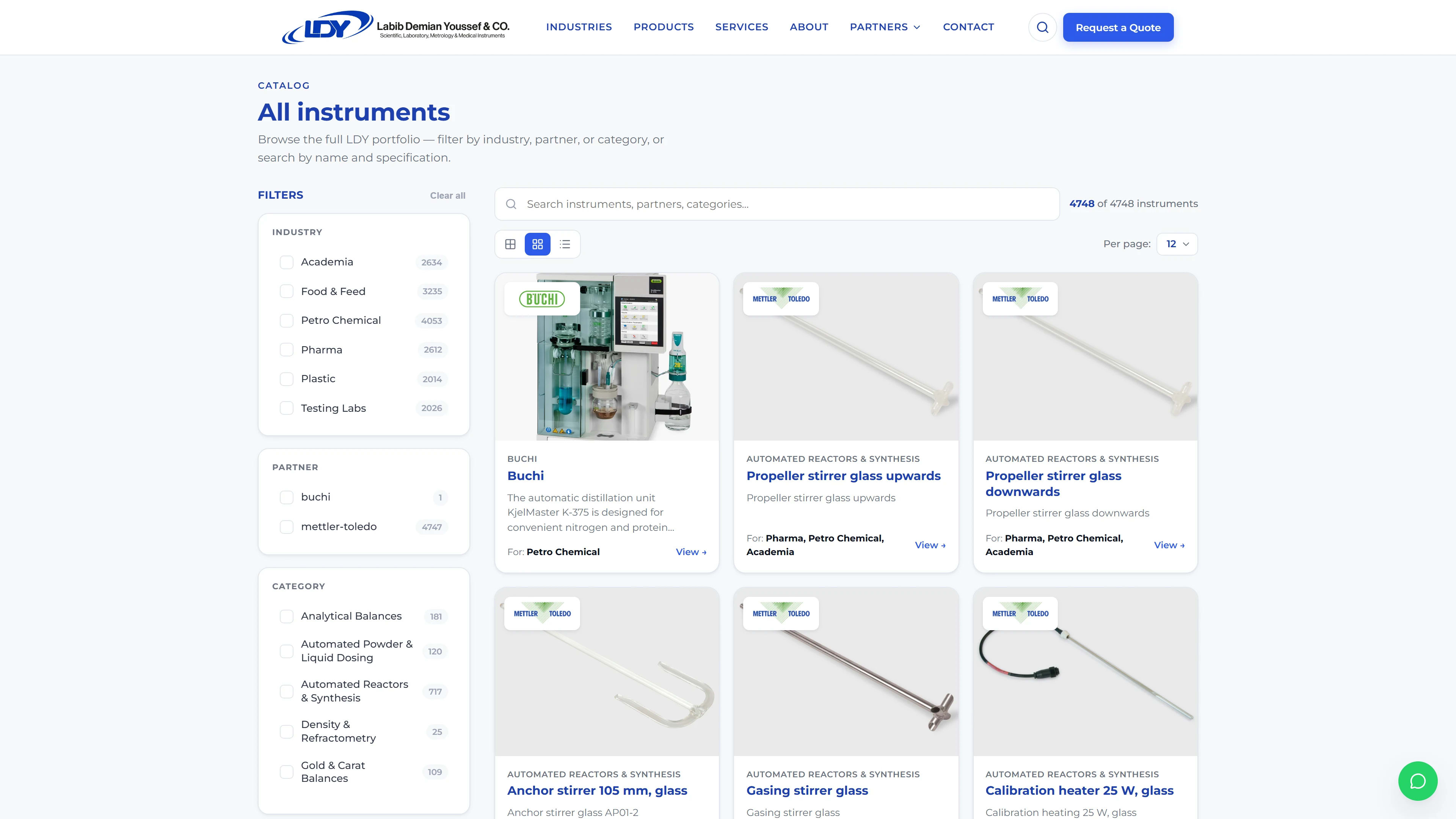Viewport: 1456px width, 819px height.
Task: Click the LDY company logo
Action: tap(395, 27)
